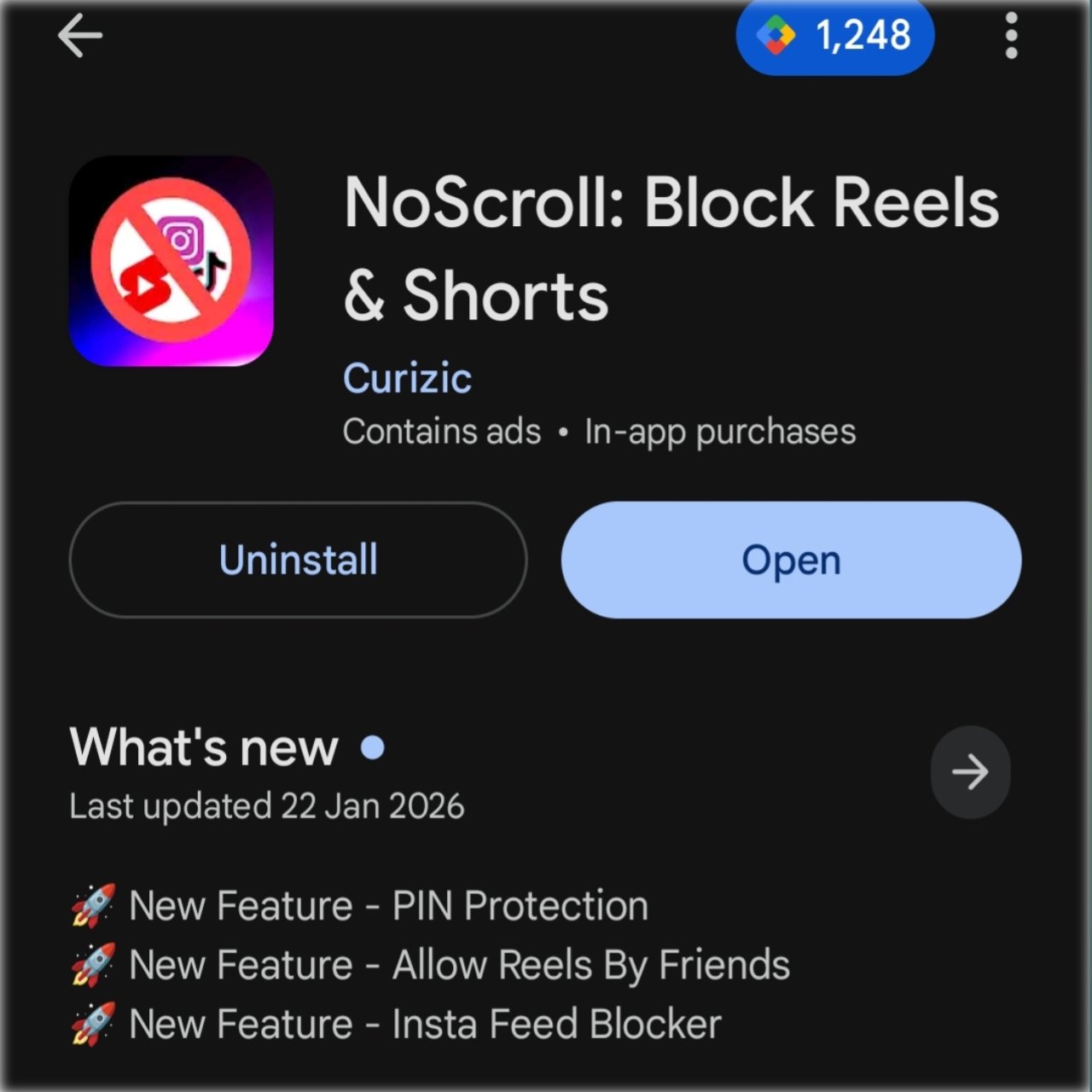Tap the What's new heading

[204, 747]
